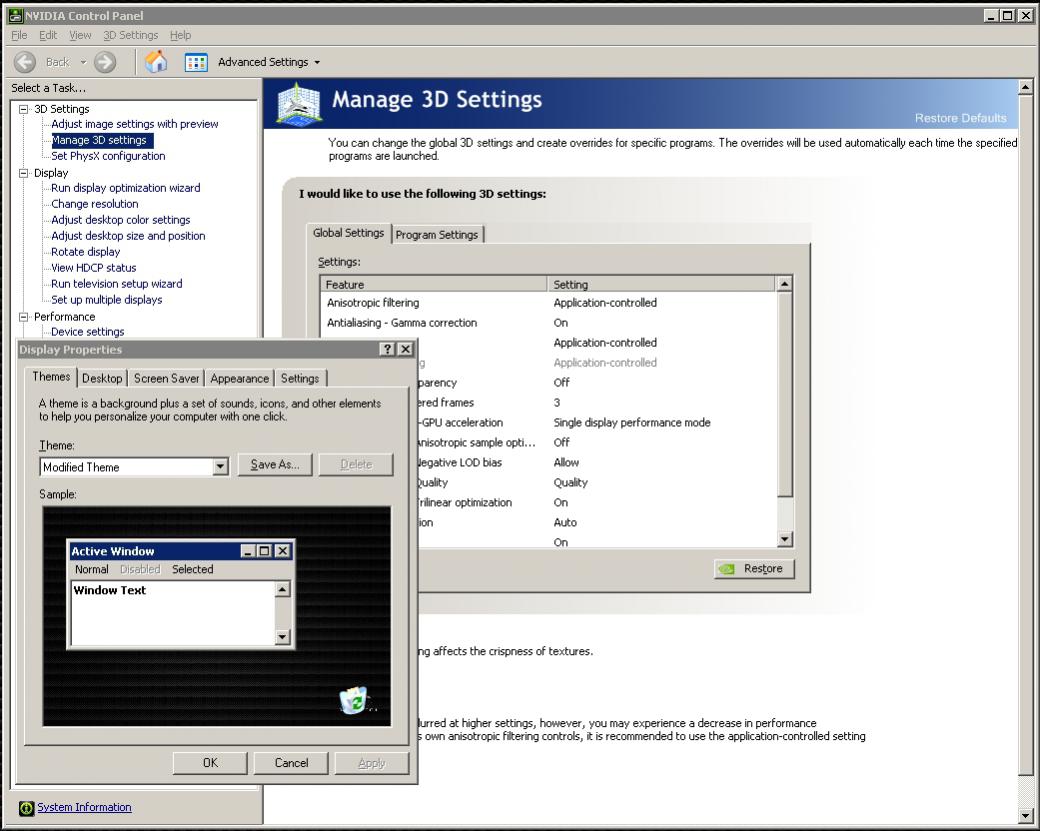1040x831 pixels.
Task: Select Change resolution task
Action: 95,204
